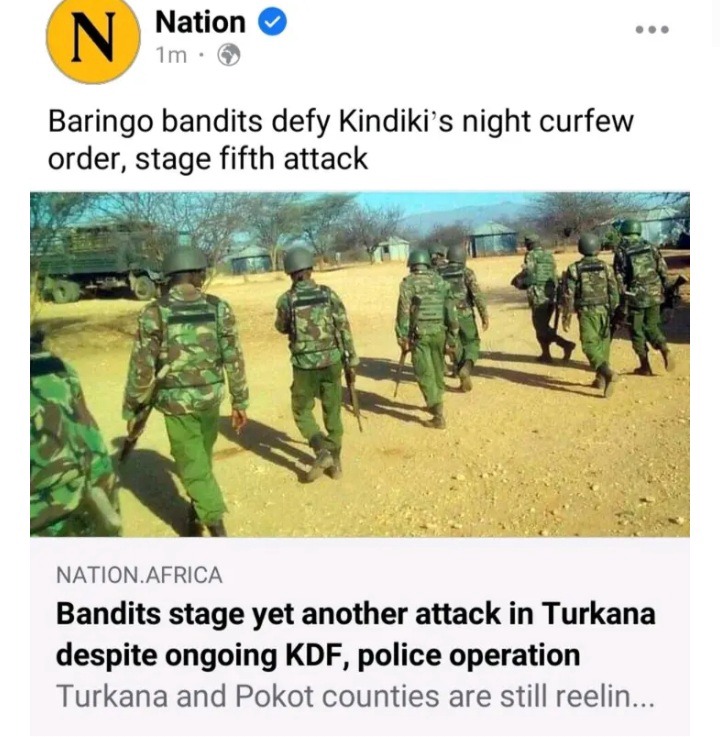Select the caption line 'Baringo bandits defy Kindiki's night curfew'
Viewport: 720px width, 737px height.
coord(341,121)
